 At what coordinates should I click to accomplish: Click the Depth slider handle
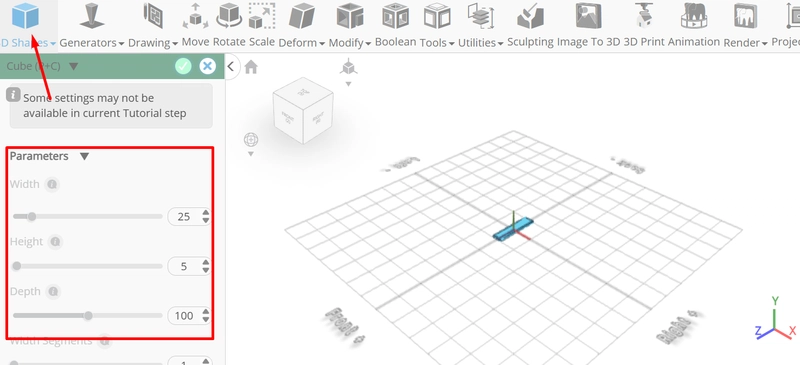point(88,315)
